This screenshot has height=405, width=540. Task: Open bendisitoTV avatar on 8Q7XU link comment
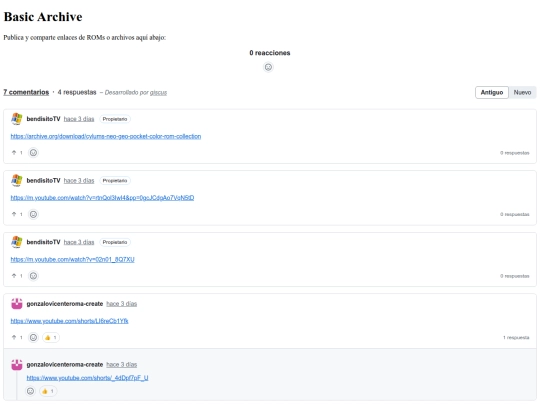17,242
